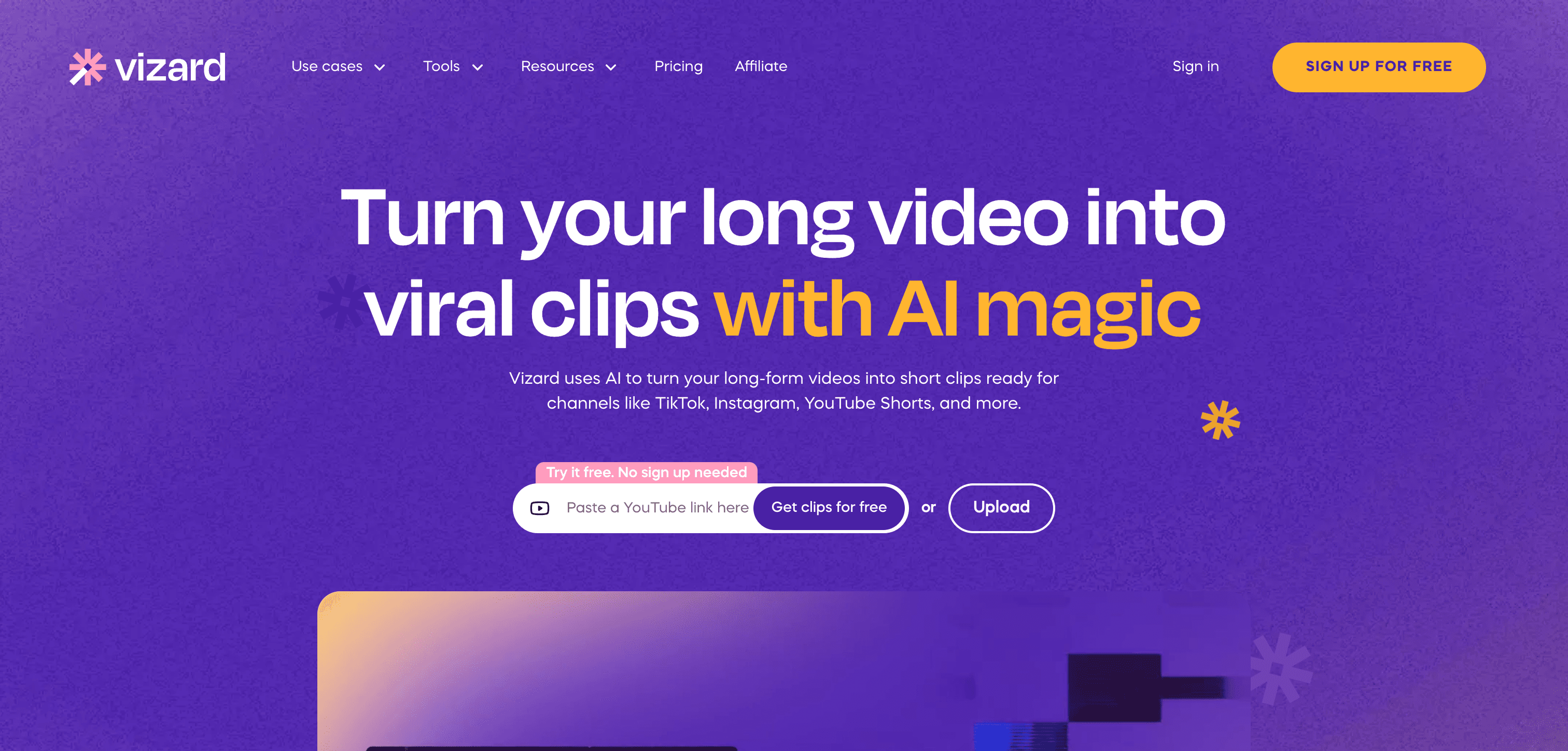The width and height of the screenshot is (1568, 751).
Task: Click Get clips for free button
Action: (x=828, y=508)
